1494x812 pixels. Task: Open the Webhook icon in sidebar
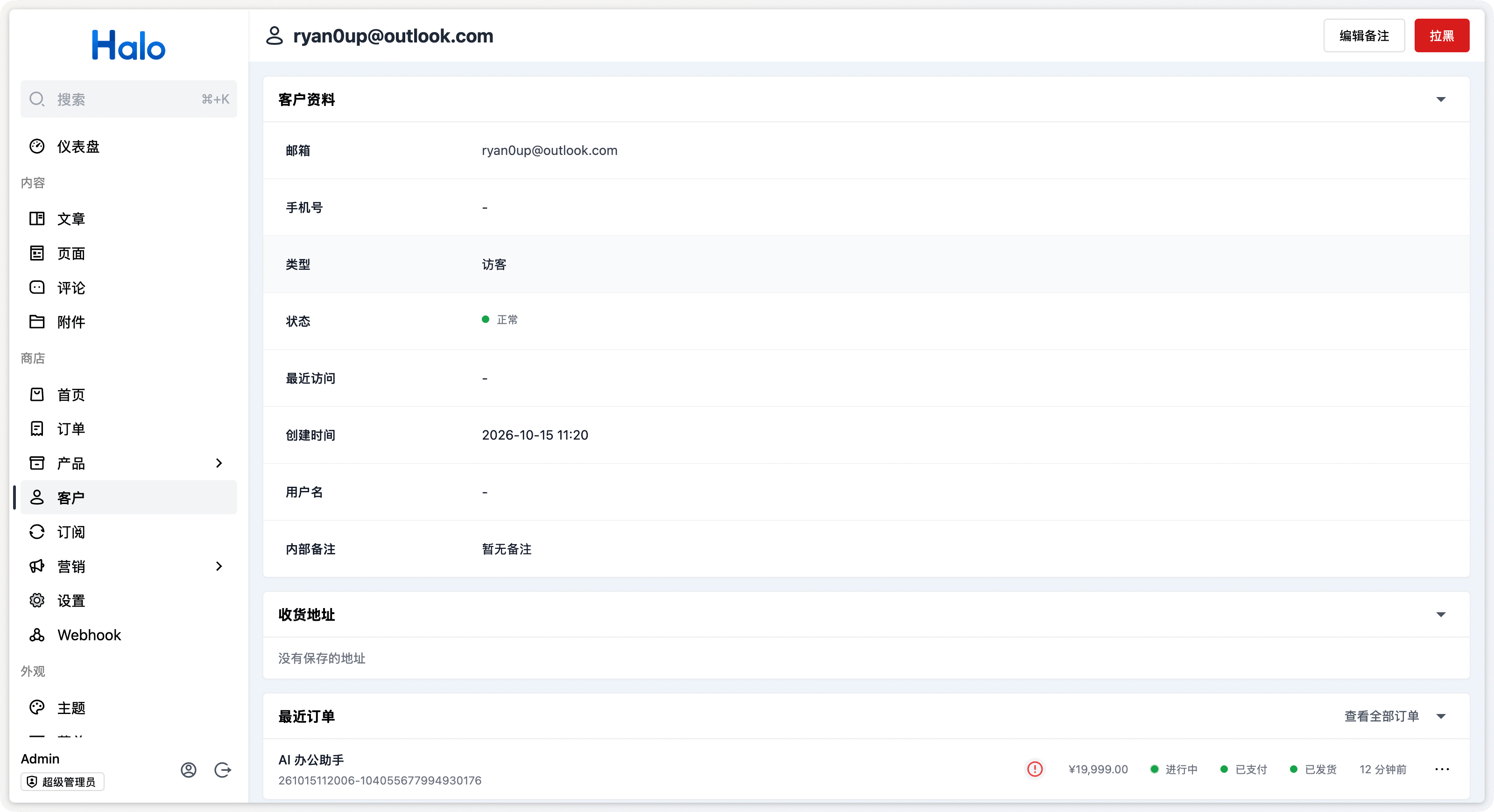37,635
